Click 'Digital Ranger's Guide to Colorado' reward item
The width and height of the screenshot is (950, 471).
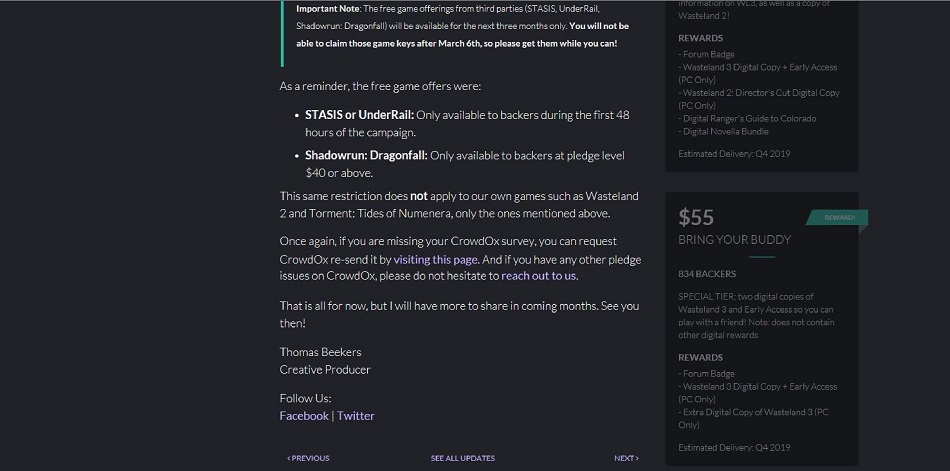747,118
